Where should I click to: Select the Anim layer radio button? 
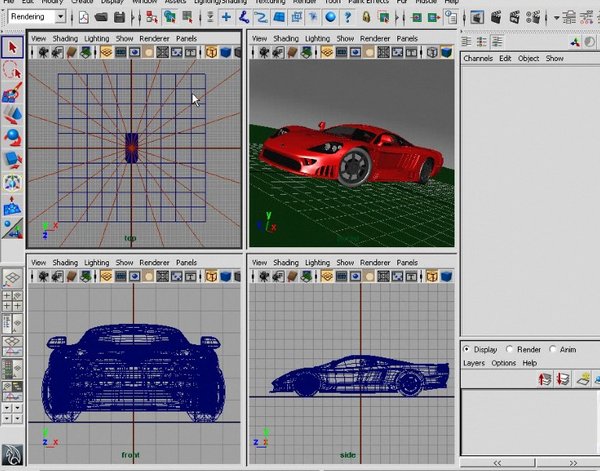coord(552,350)
